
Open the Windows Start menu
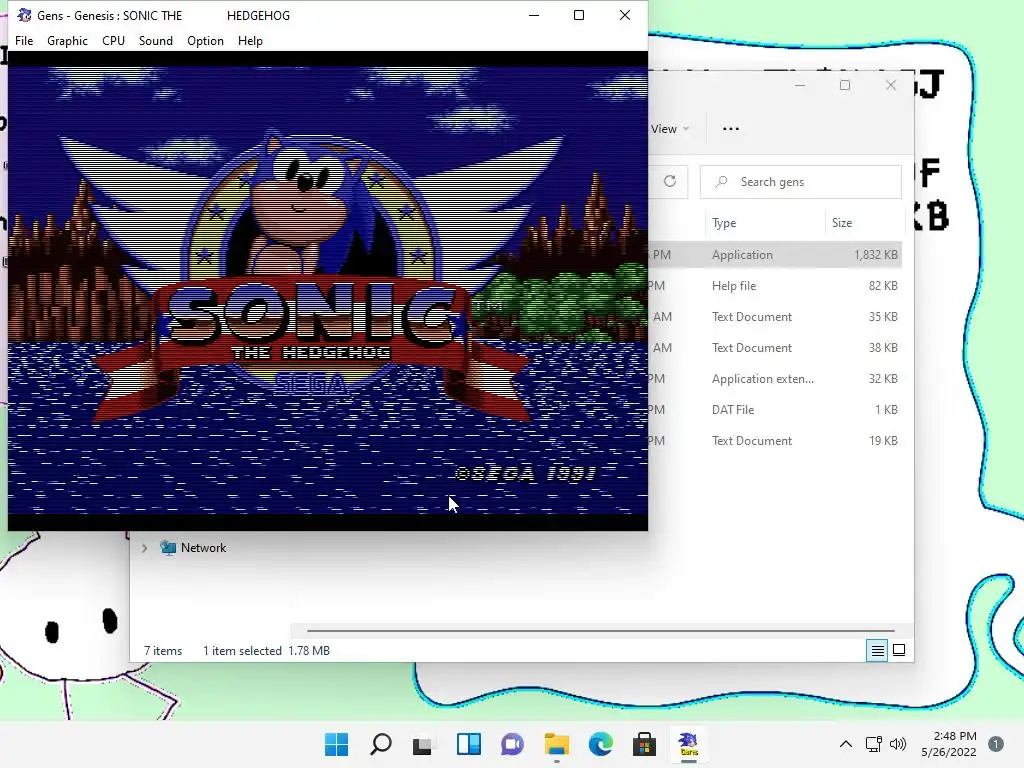click(337, 744)
